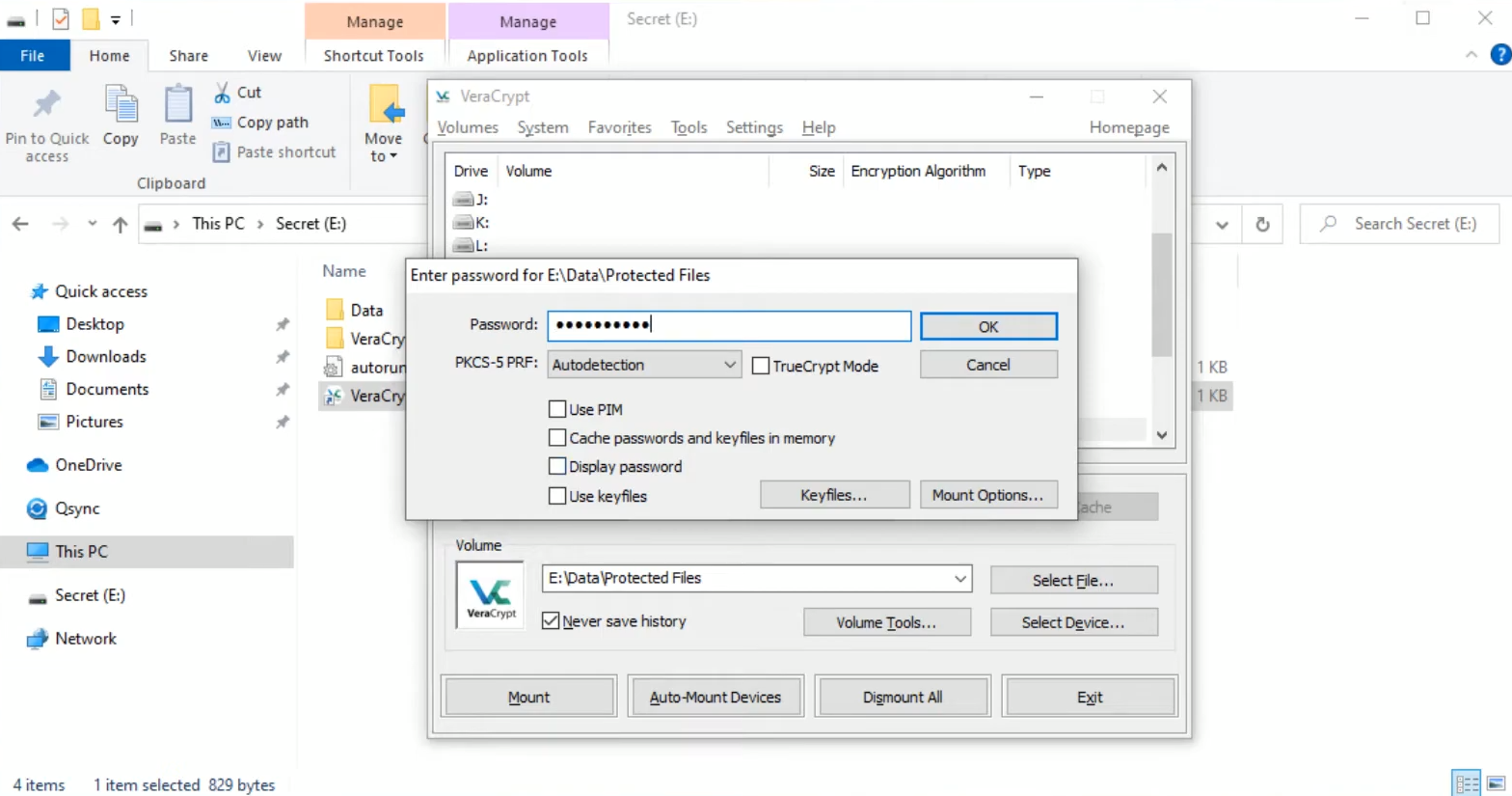Open the VeraCrypt Favorites menu
This screenshot has width=1512, height=796.
click(619, 127)
